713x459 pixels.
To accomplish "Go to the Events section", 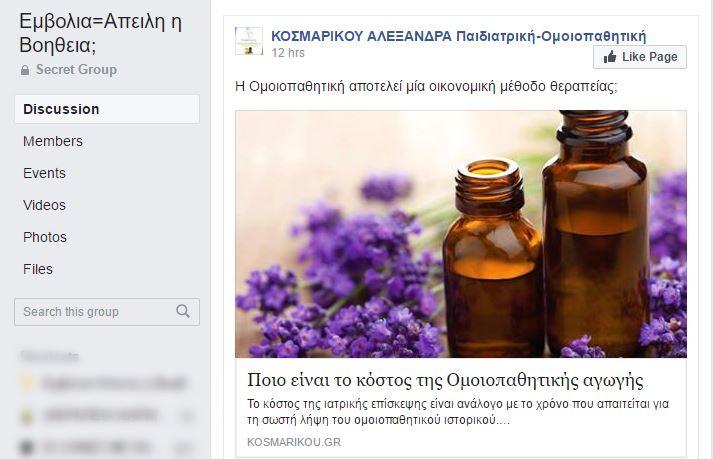I will [x=44, y=173].
